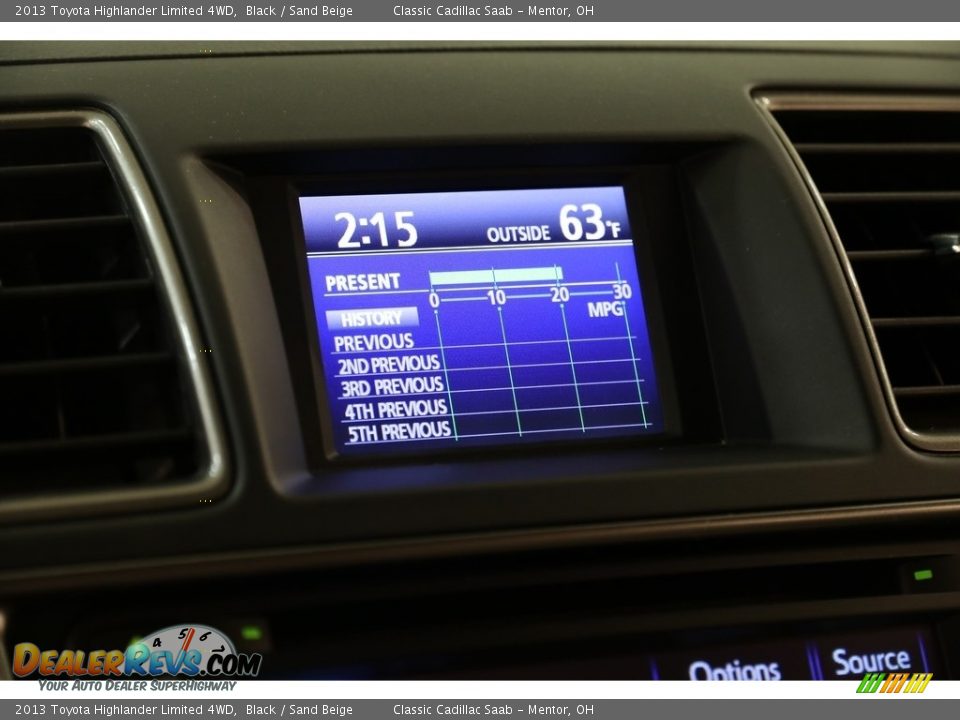Tap the MPG unit label

click(606, 310)
